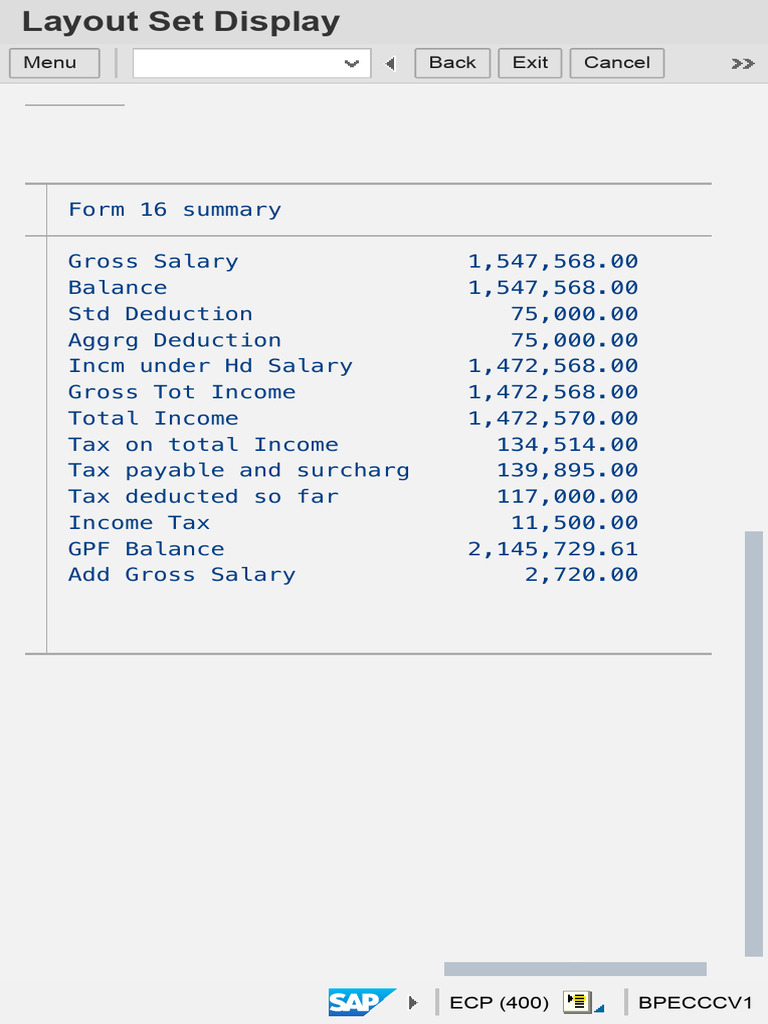Click the ECP (400) system label

tap(499, 1002)
